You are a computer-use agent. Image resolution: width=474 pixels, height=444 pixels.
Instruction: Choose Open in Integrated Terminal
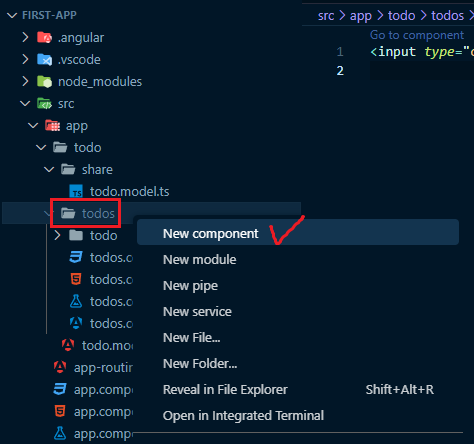click(298, 415)
